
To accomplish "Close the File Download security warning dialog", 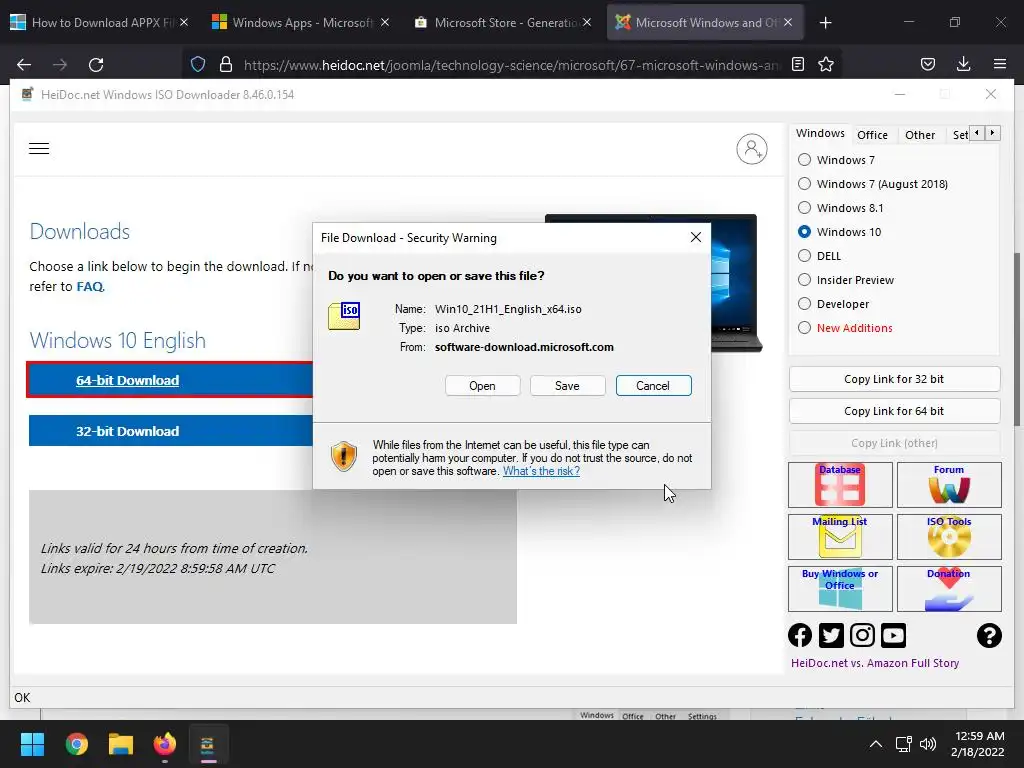I will 696,238.
